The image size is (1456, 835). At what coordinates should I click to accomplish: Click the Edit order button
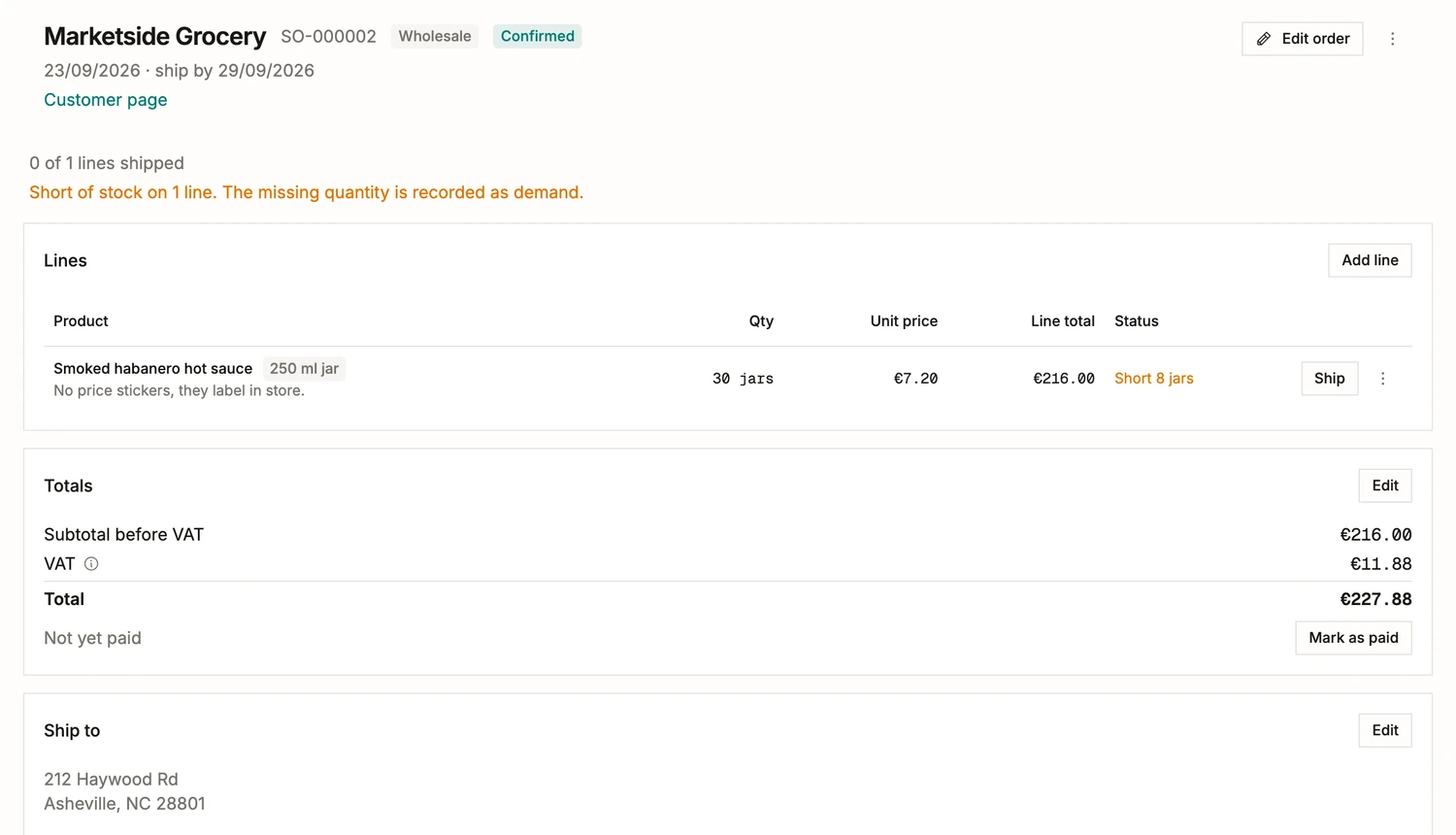tap(1302, 39)
